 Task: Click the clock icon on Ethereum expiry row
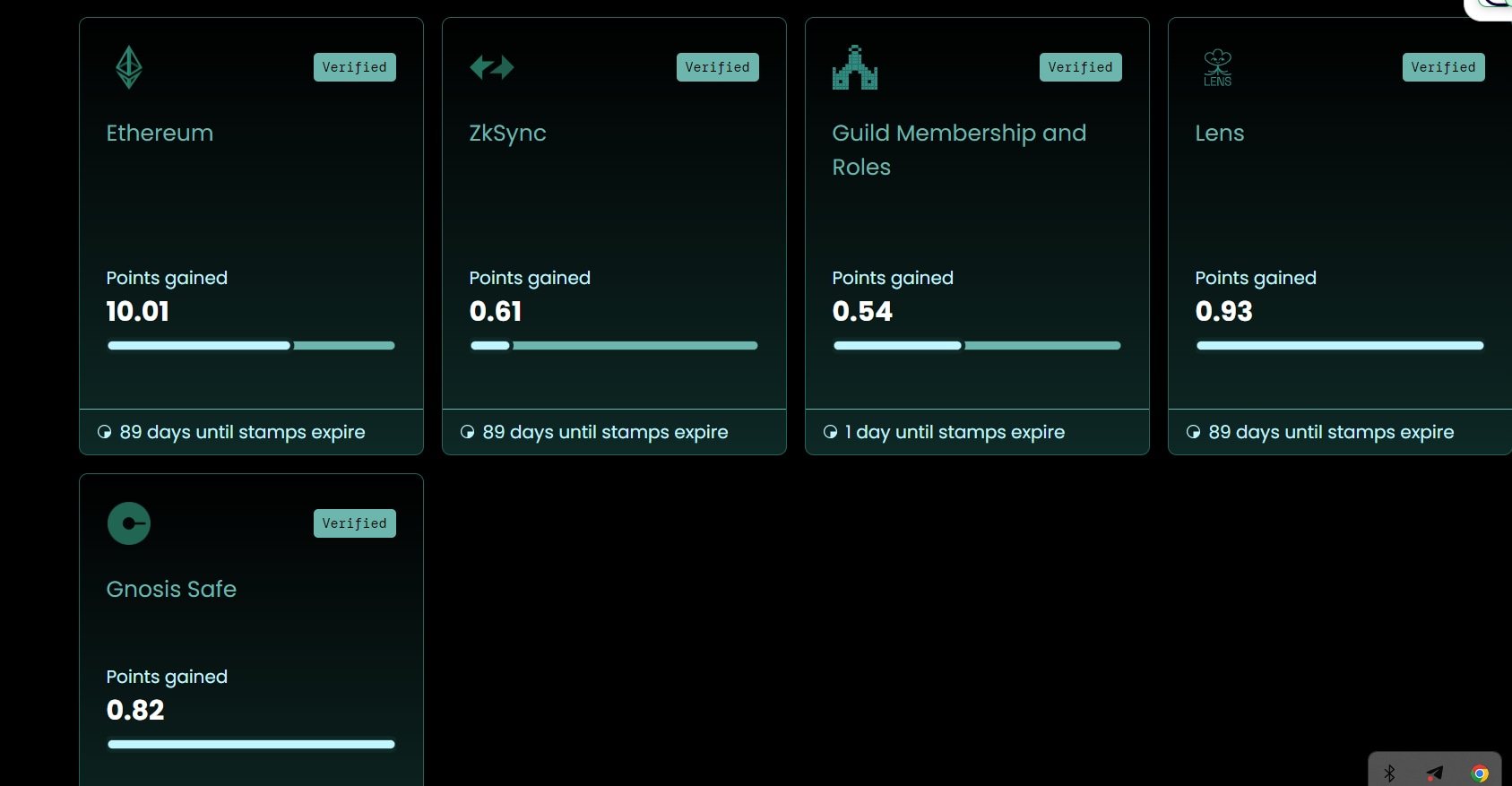[105, 432]
